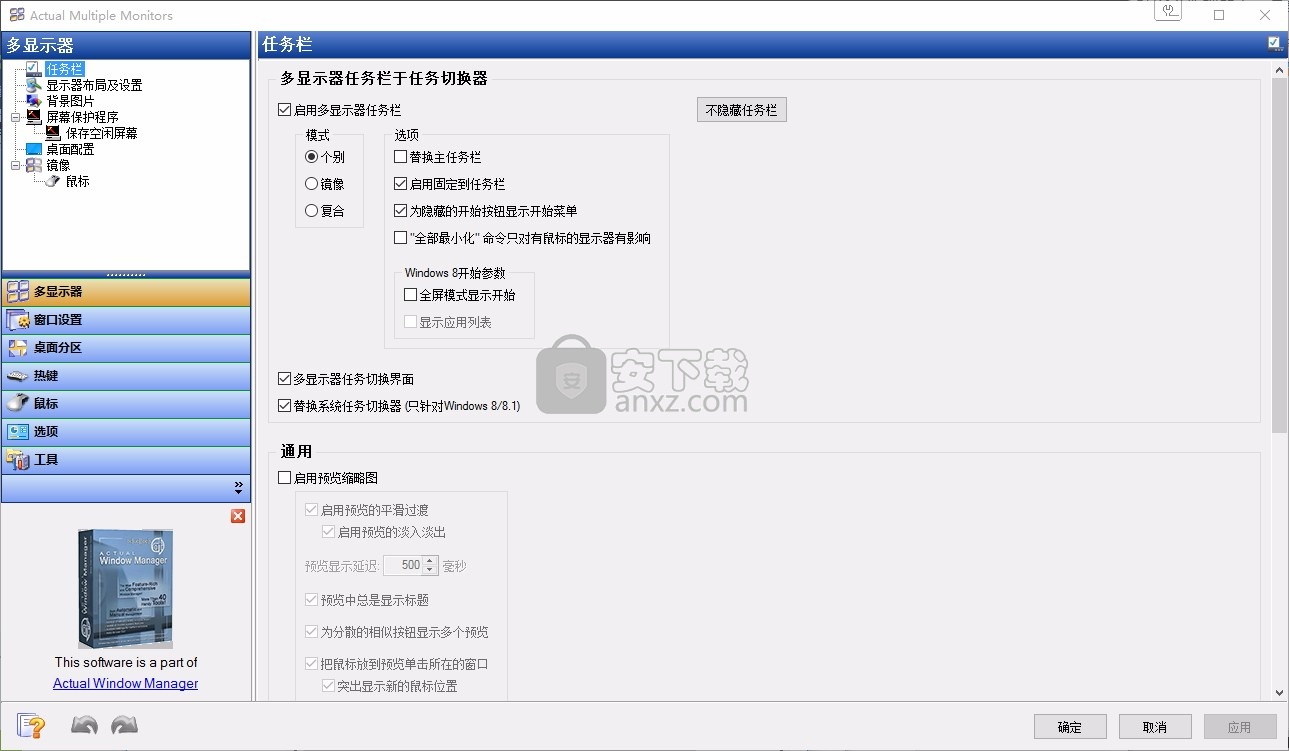Toggle 多显示器任务切换界面 checkbox
This screenshot has width=1289, height=751.
(285, 379)
